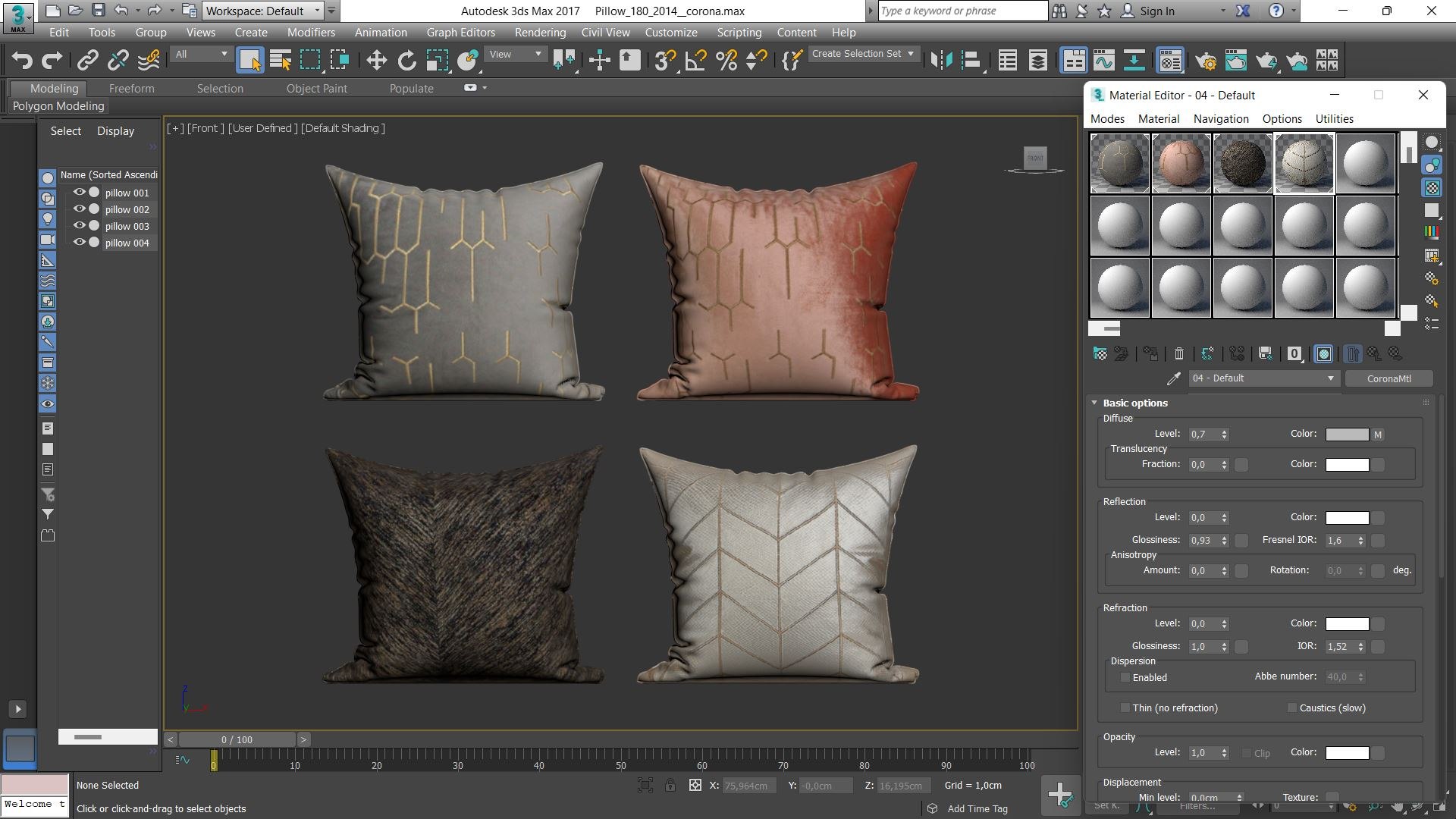Click Sign In link
The image size is (1456, 819).
[x=1156, y=11]
